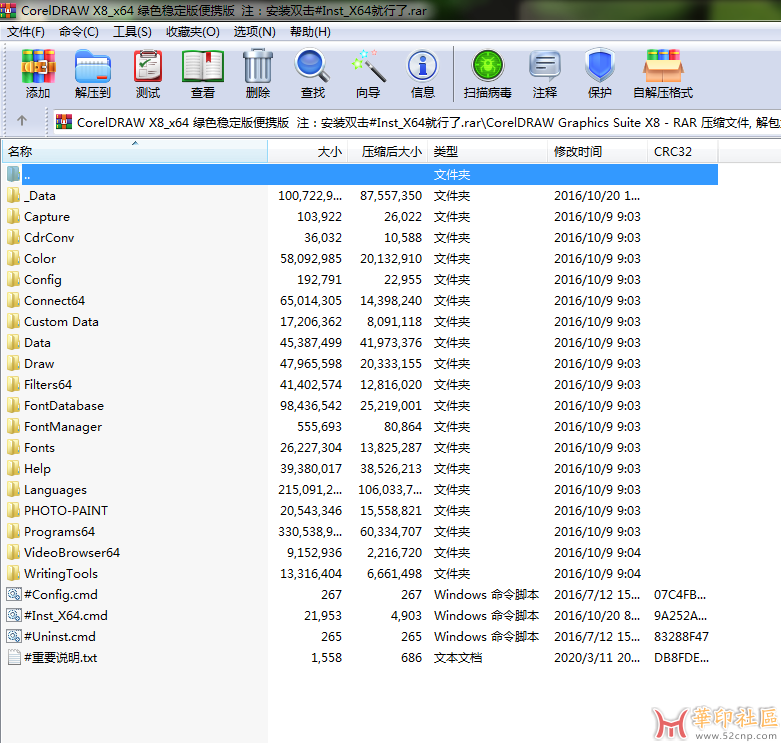
Task: Select the Filters64 folder name
Action: pos(48,384)
